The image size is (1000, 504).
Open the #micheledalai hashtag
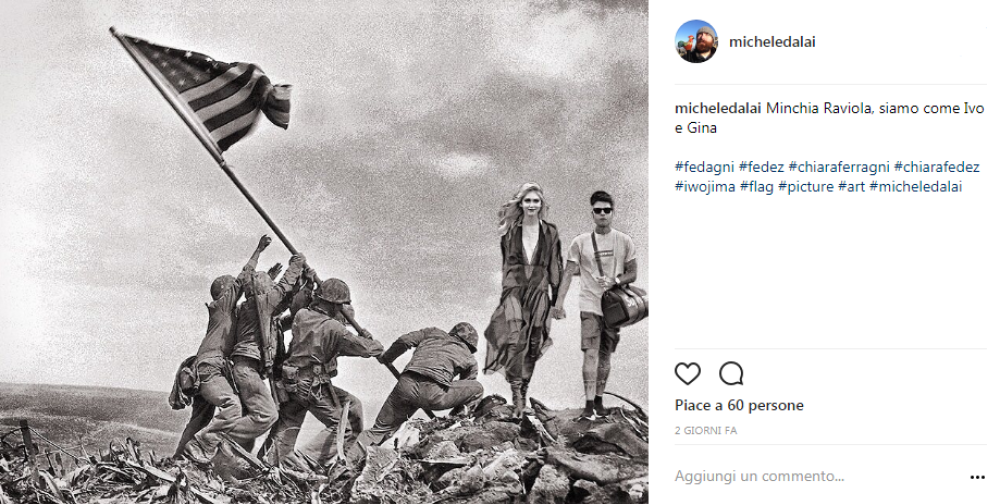(915, 187)
